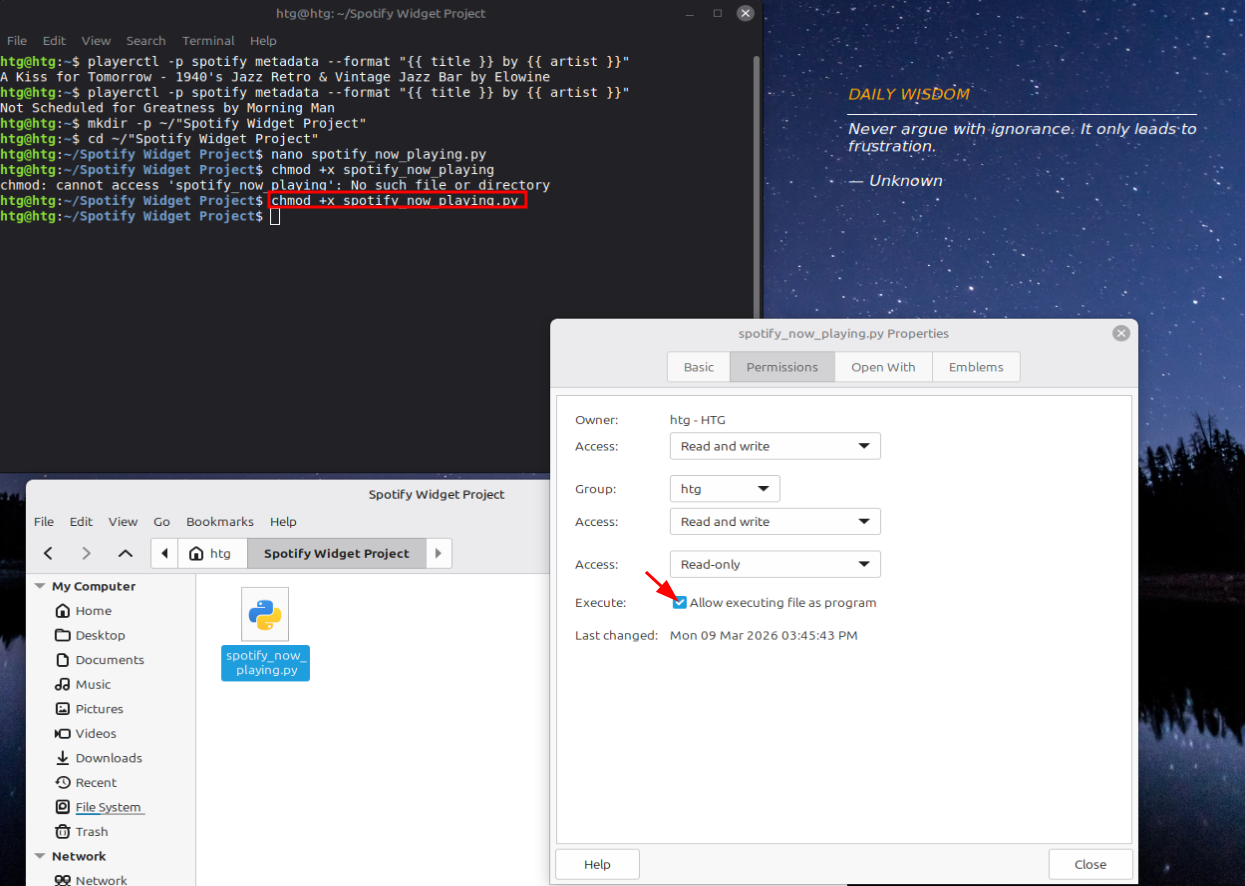1245x886 pixels.
Task: Open the file manager View menu
Action: tap(123, 522)
